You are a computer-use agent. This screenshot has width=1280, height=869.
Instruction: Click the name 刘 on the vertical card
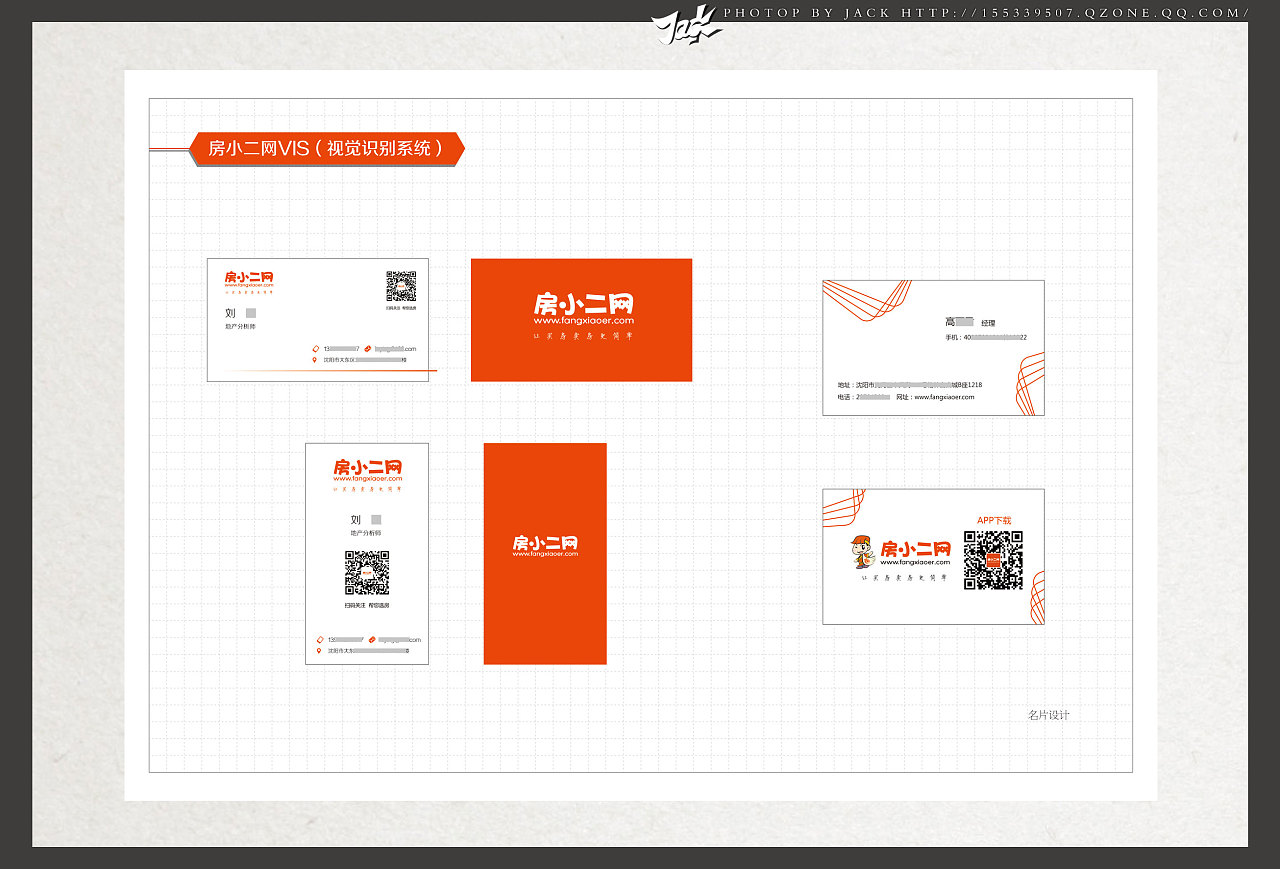point(355,520)
